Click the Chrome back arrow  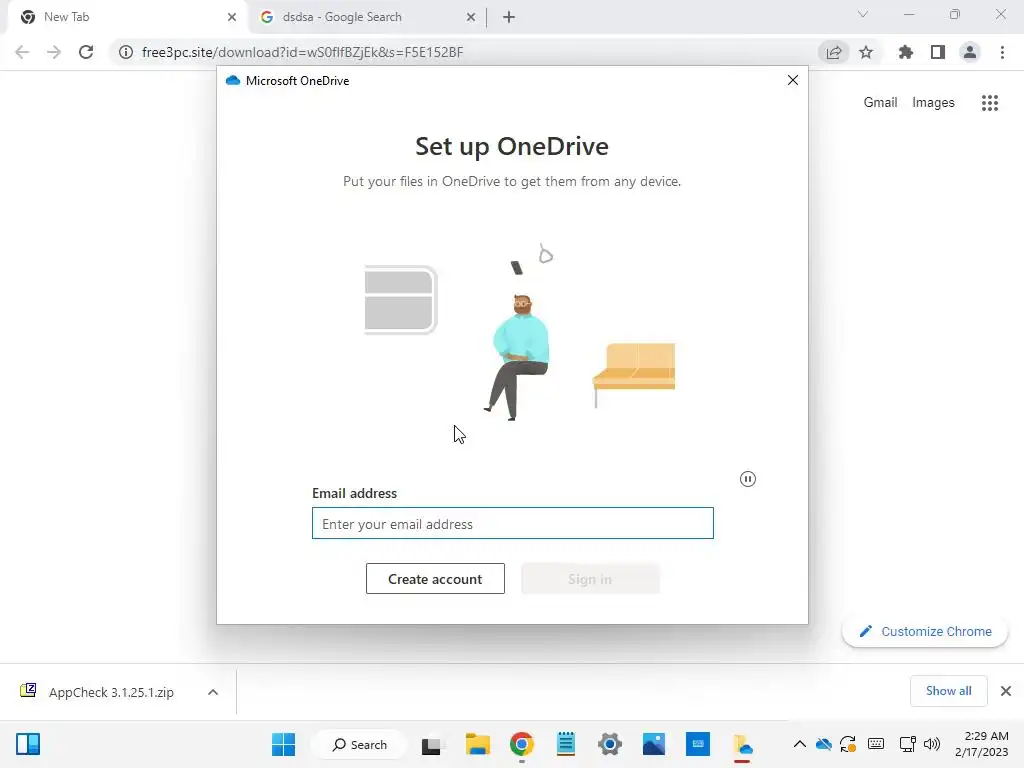[x=22, y=52]
